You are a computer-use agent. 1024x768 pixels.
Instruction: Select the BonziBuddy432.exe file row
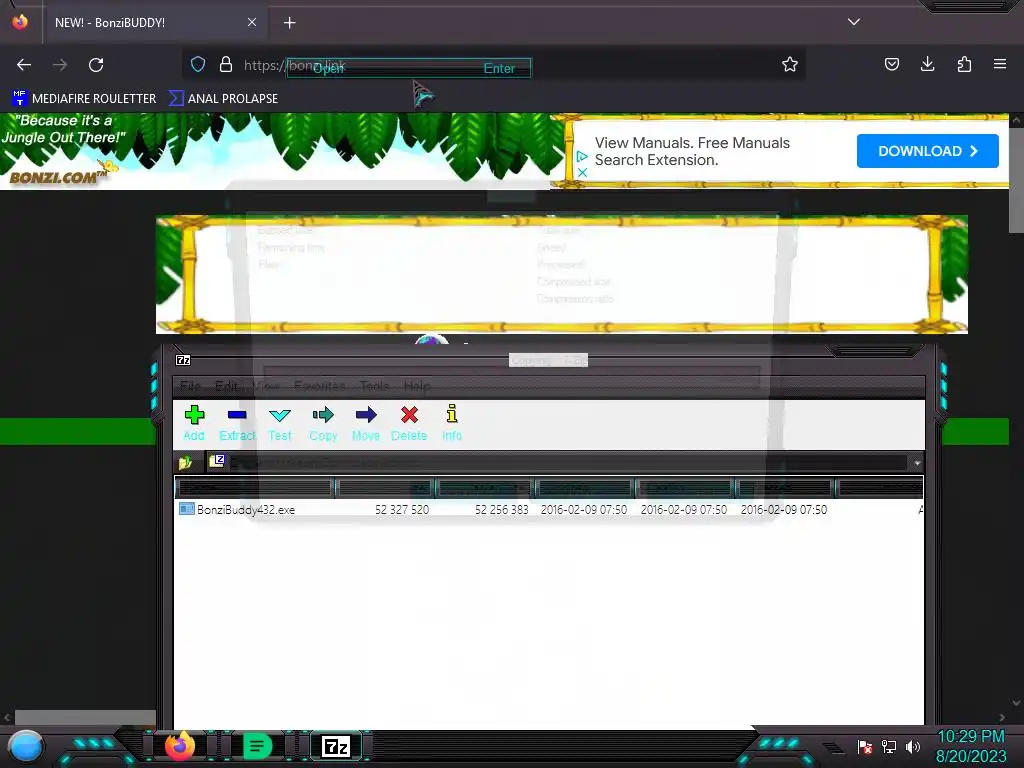(549, 509)
